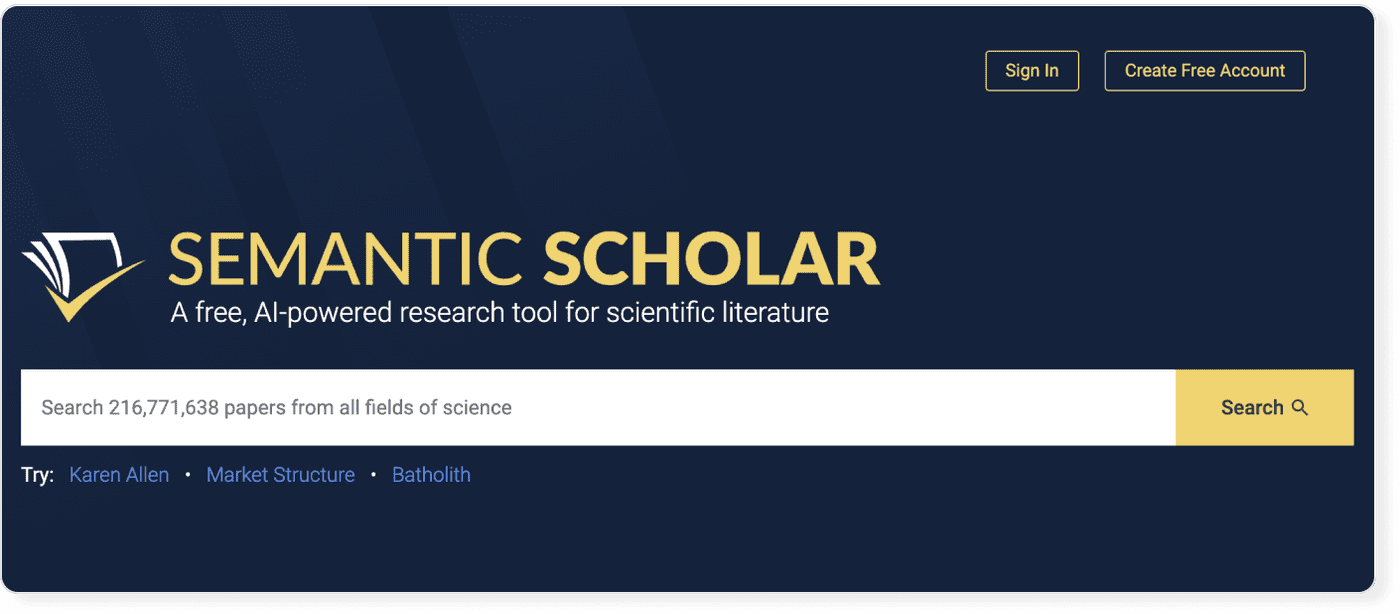Viewport: 1400px width, 614px height.
Task: Select the Batholith example link
Action: pos(431,474)
